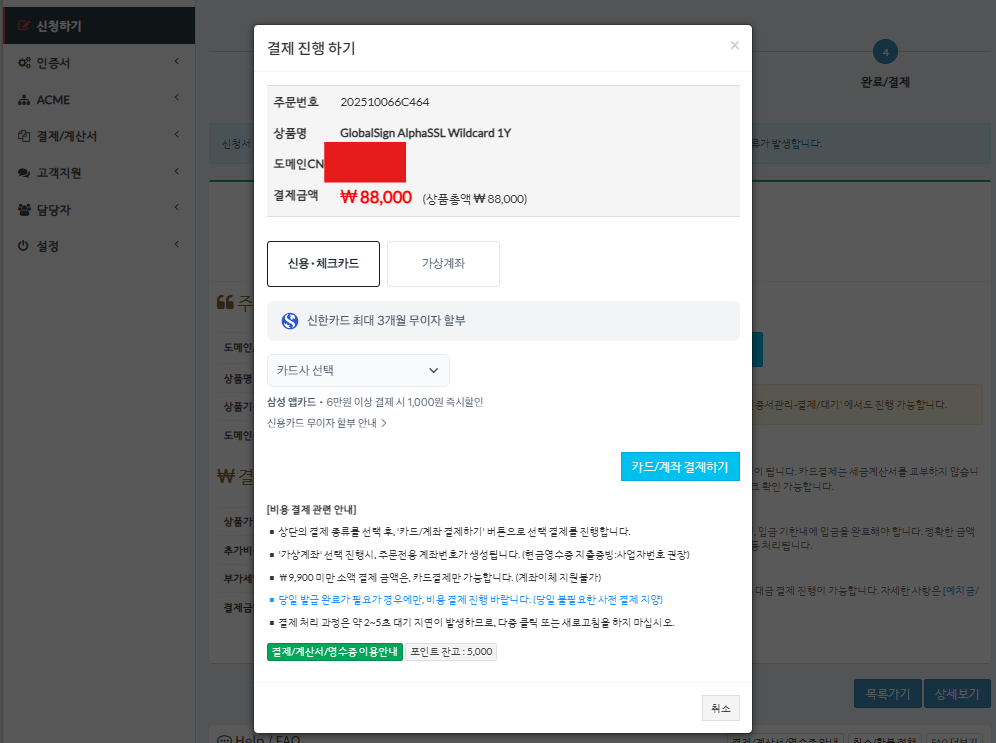This screenshot has height=743, width=996.
Task: Click the red ₩88,000 payment amount
Action: click(x=376, y=197)
